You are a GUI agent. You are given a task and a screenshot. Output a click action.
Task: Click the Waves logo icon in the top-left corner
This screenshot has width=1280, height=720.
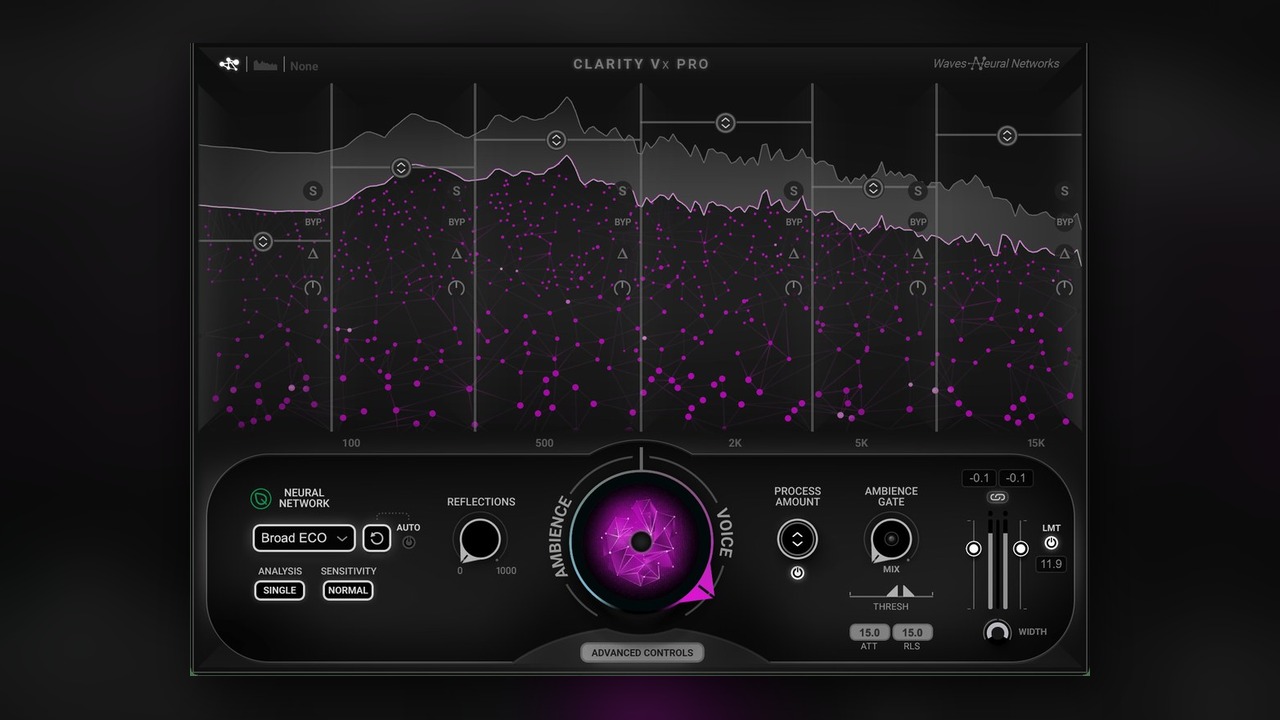coord(229,64)
